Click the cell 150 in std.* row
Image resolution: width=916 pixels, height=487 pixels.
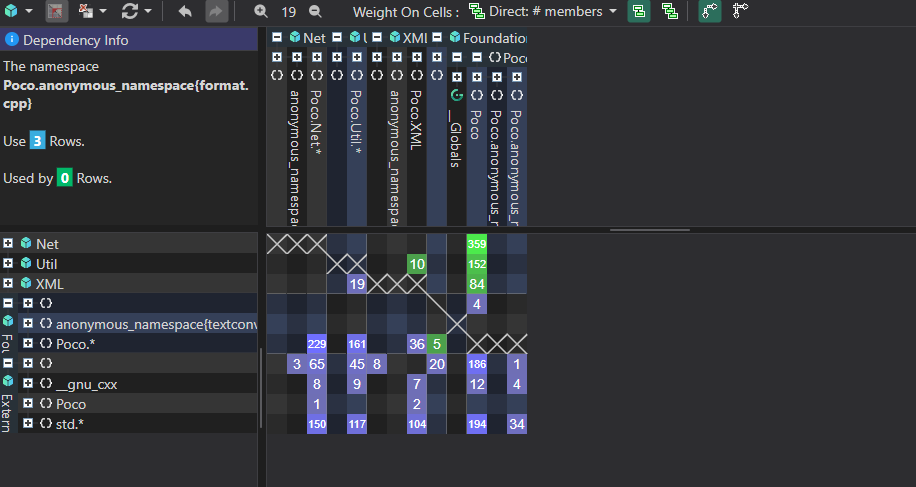click(x=317, y=424)
